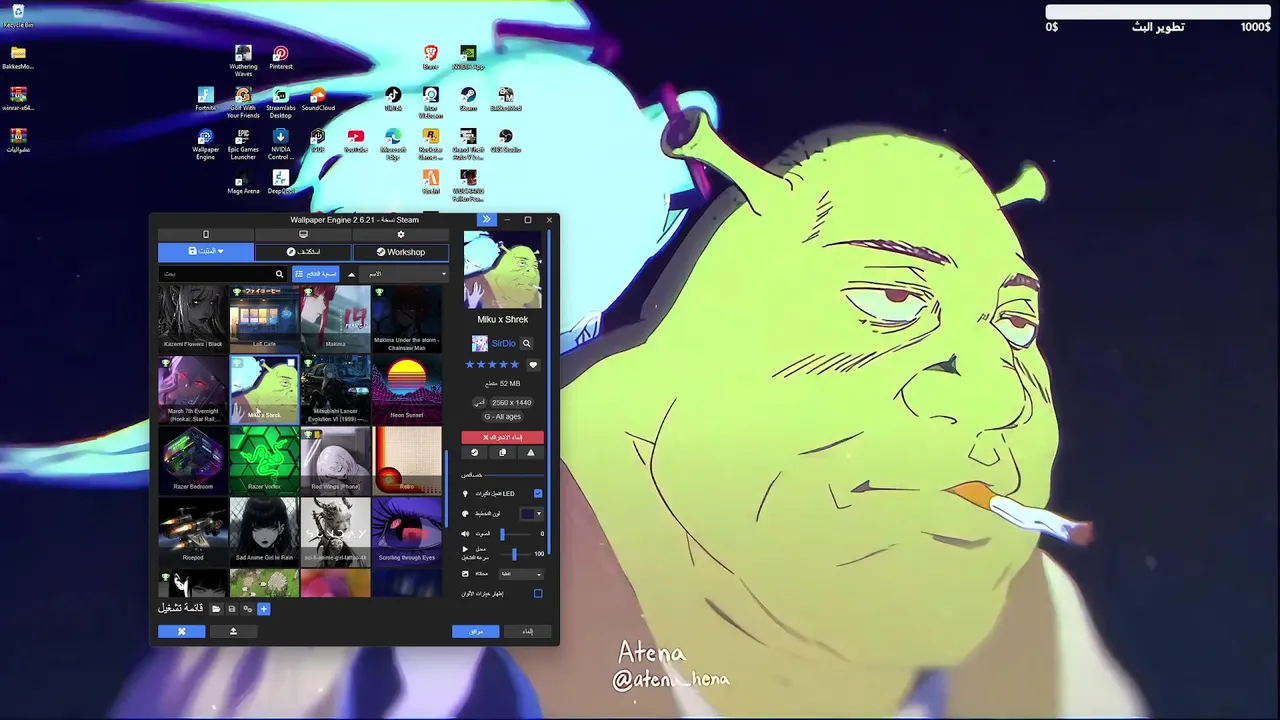This screenshot has height=720, width=1280.
Task: Add to playlist with the plus button
Action: 264,609
